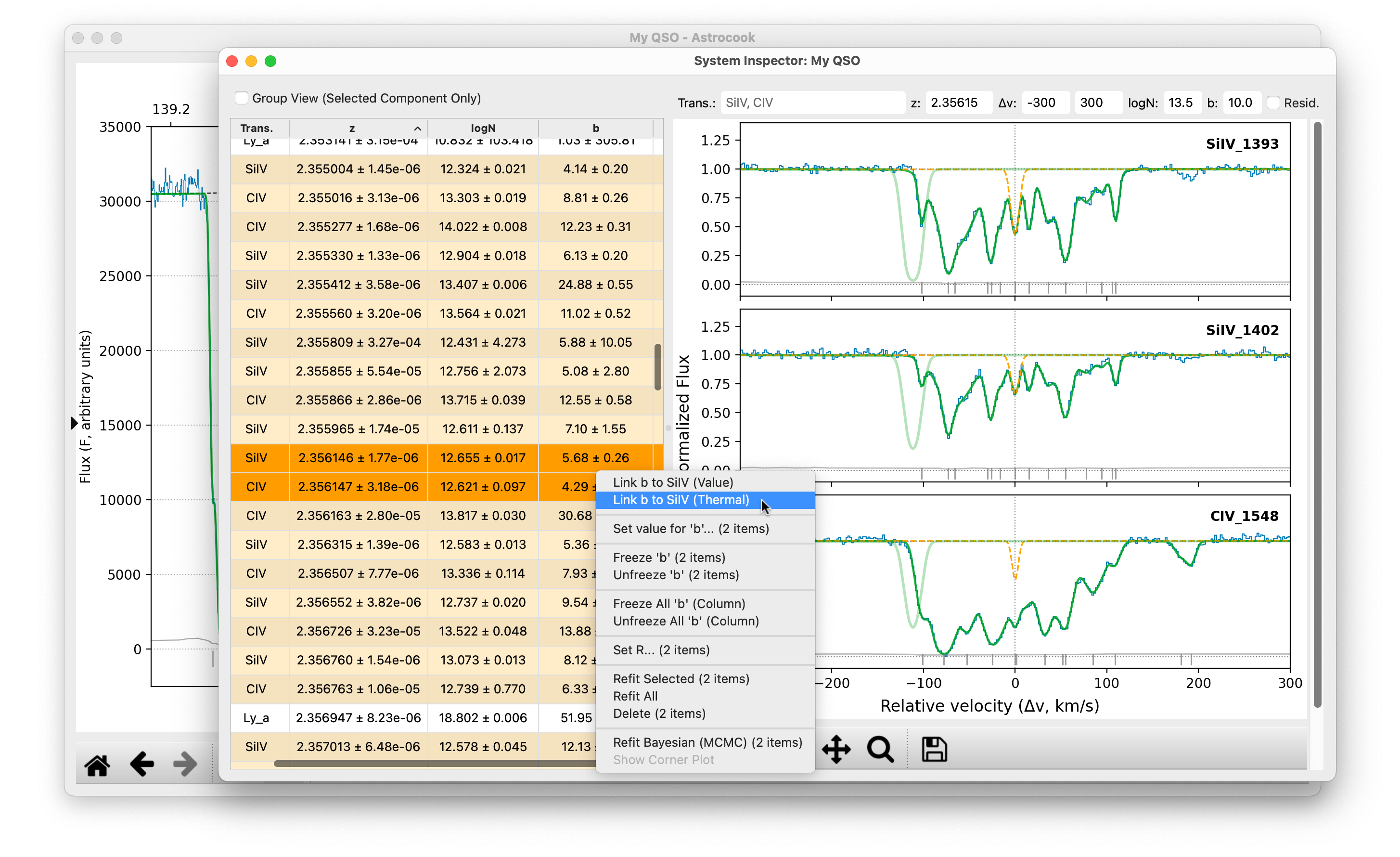Click the b field showing 10.0
1400x857 pixels.
coord(1242,103)
